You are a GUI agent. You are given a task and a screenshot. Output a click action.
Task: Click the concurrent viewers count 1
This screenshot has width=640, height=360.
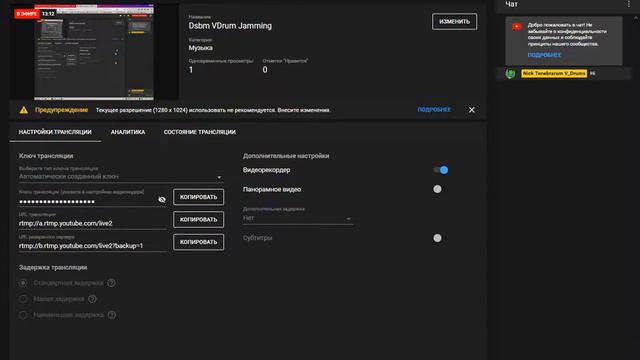click(191, 70)
